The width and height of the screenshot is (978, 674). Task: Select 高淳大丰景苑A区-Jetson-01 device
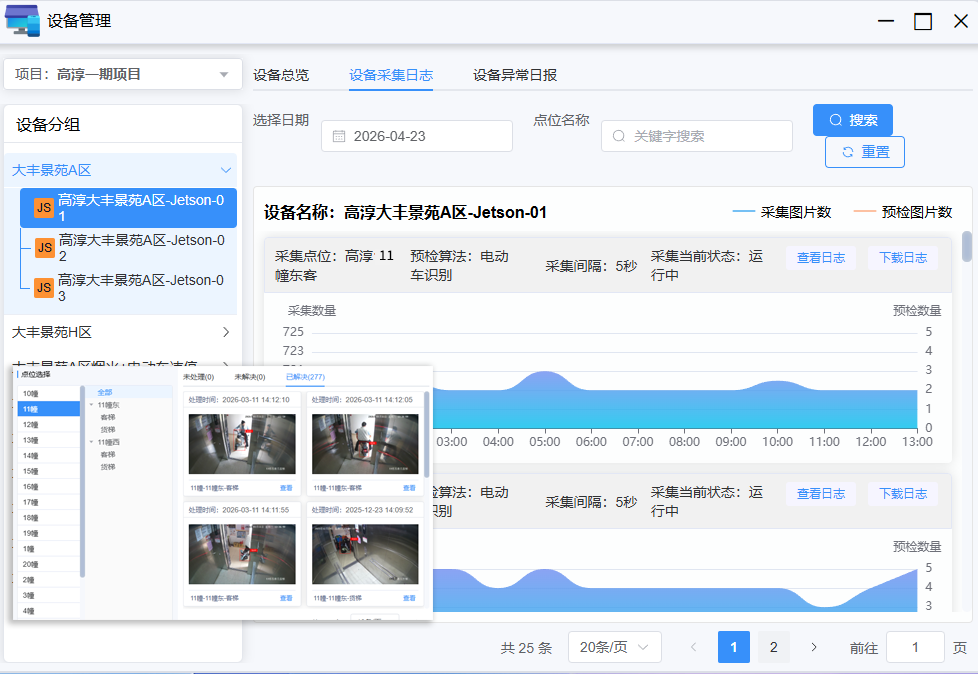[128, 208]
